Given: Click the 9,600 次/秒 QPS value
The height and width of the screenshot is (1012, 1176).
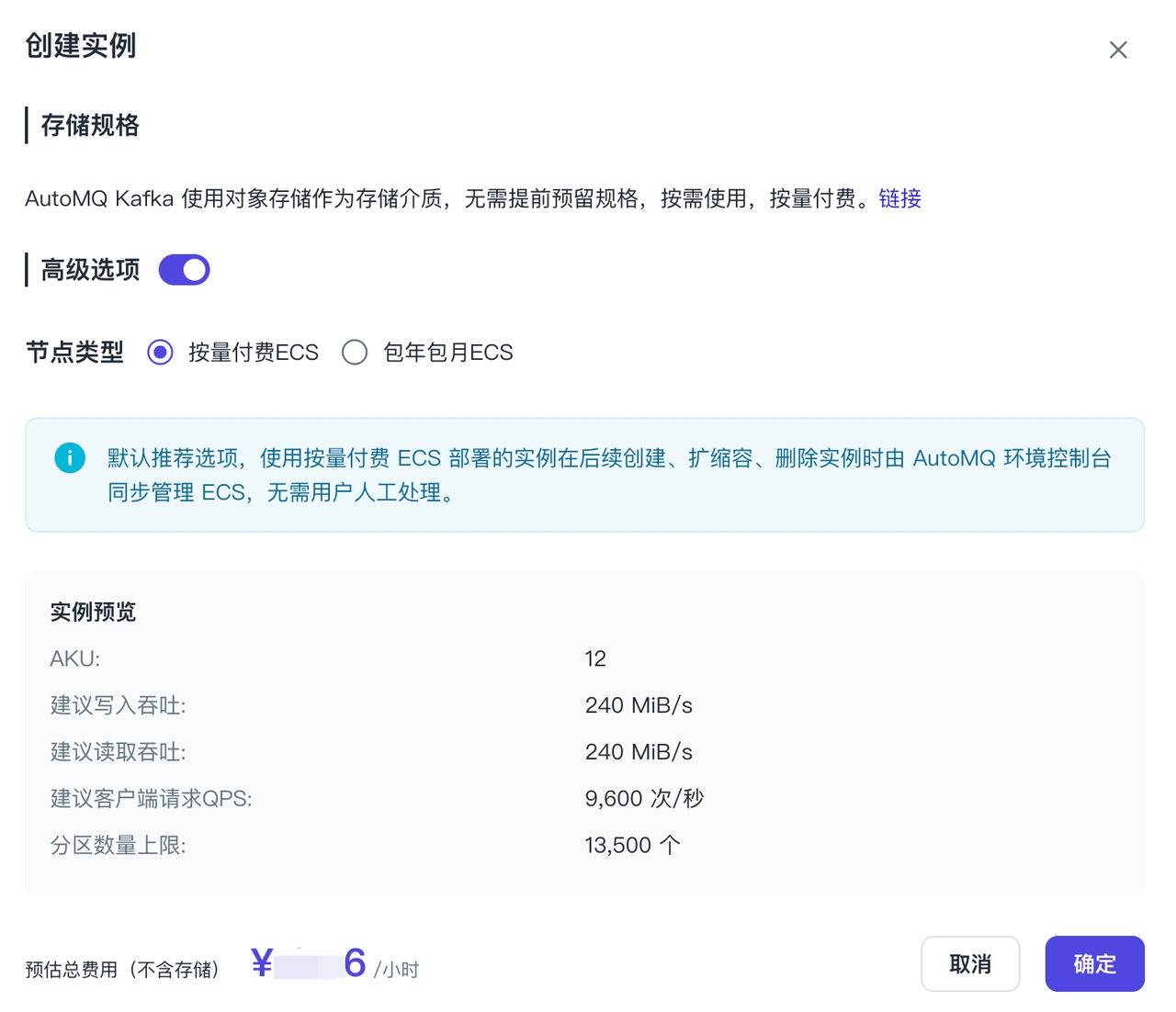Looking at the screenshot, I should [x=644, y=799].
